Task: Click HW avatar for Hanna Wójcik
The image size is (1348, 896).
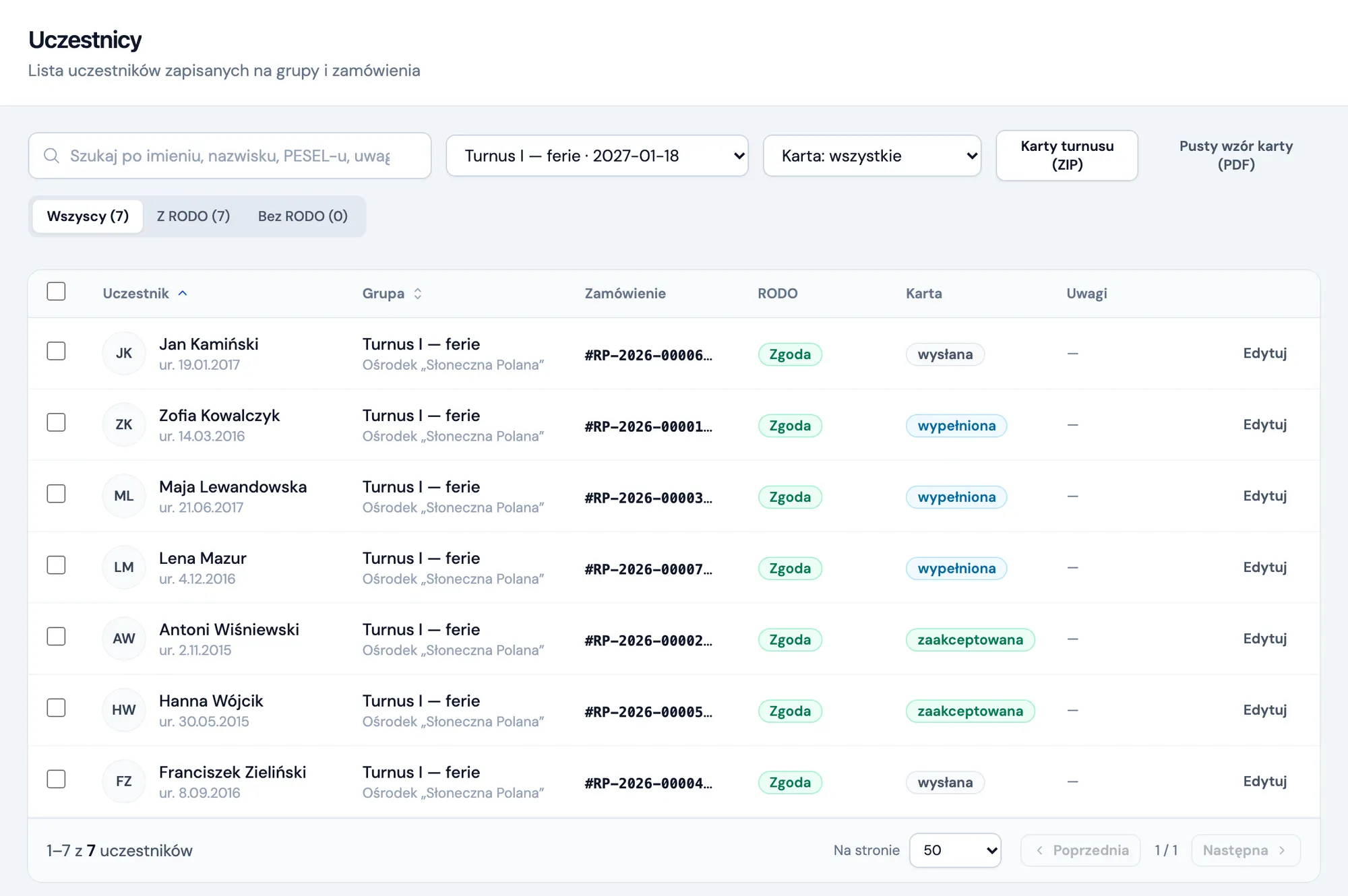Action: (x=124, y=710)
